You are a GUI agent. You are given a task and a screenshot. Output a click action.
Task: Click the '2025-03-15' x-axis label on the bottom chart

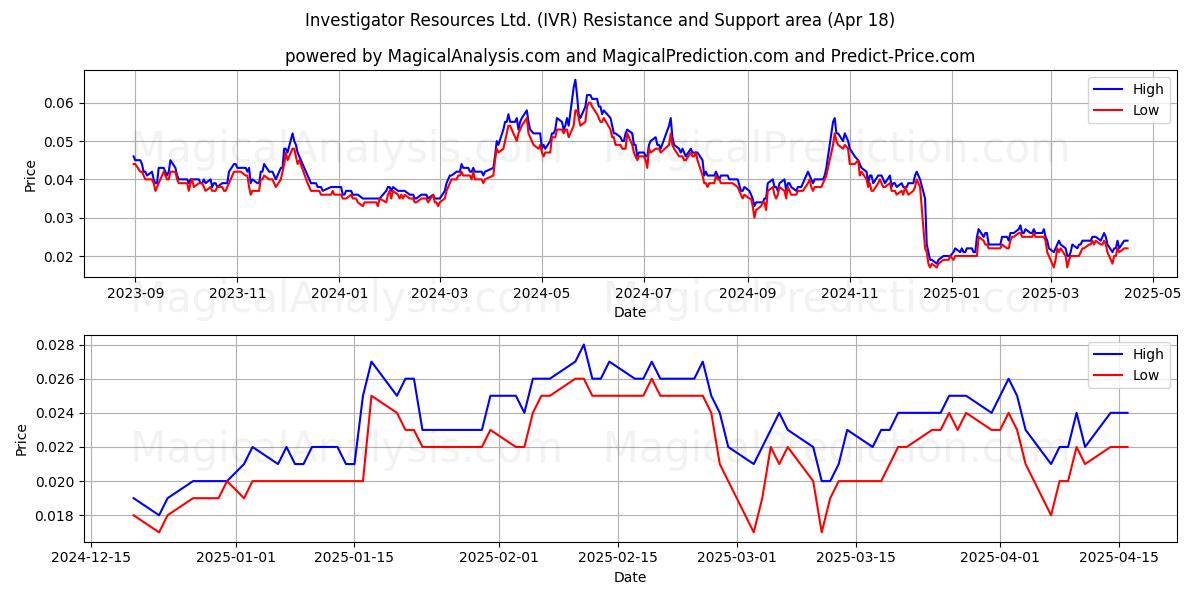click(856, 559)
